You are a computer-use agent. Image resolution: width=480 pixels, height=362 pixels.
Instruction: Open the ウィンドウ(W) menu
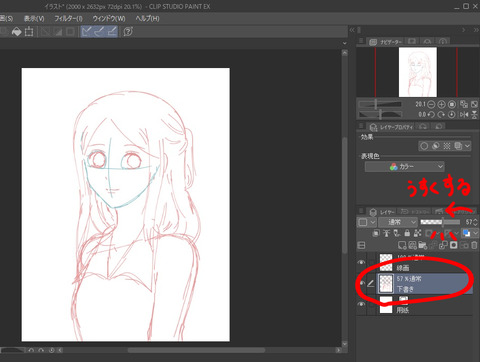(109, 18)
